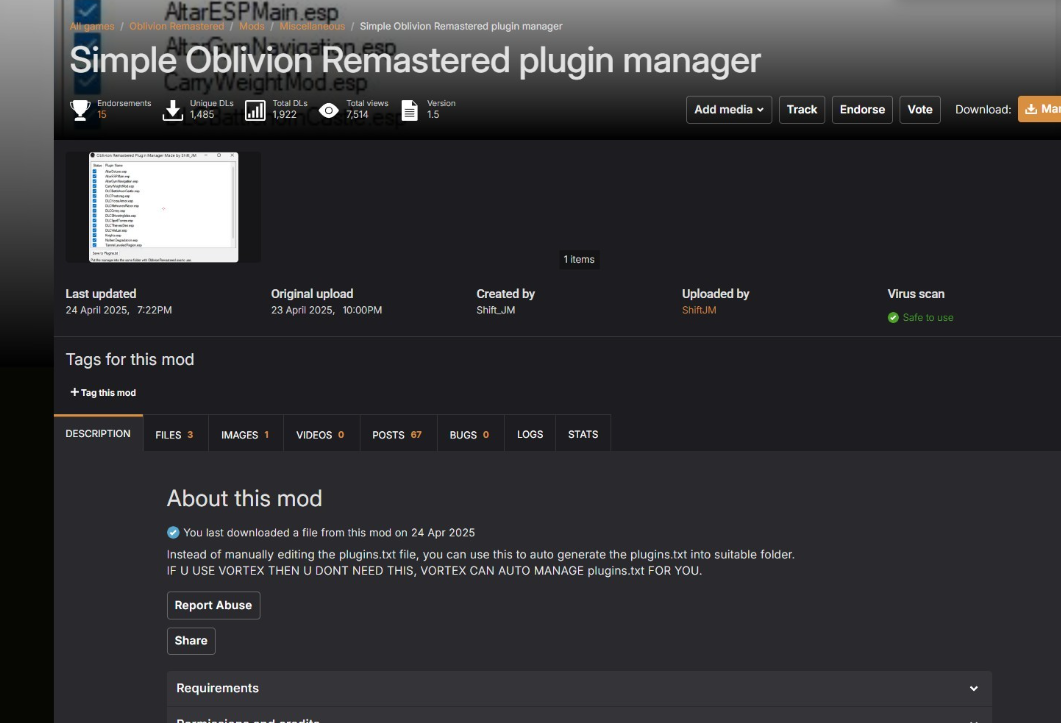Click the last downloaded on 24 Apr 2025 notice
The width and height of the screenshot is (1061, 723).
[x=329, y=533]
